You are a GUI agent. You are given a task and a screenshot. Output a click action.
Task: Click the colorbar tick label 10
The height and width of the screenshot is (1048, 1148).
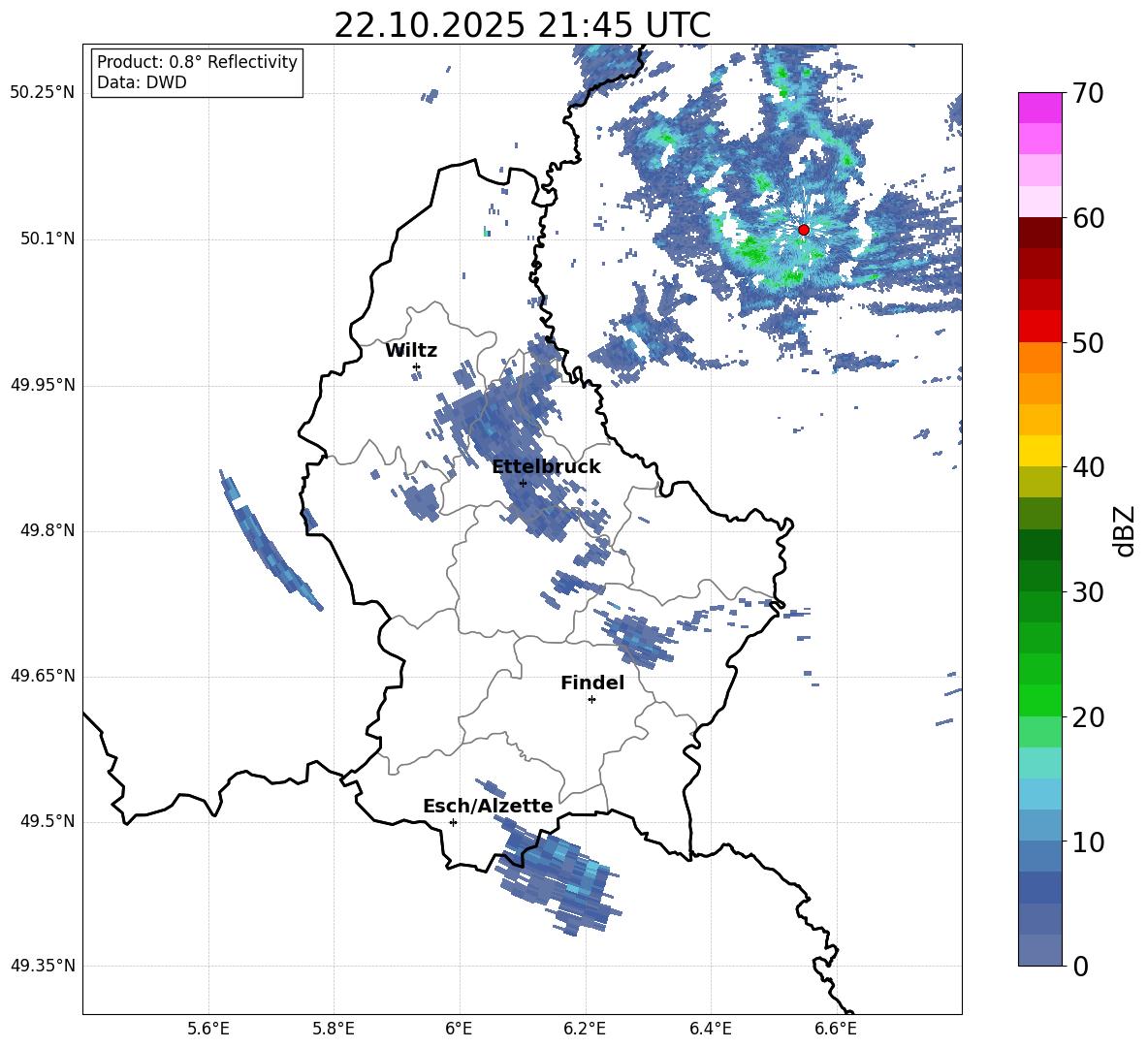point(1088,842)
